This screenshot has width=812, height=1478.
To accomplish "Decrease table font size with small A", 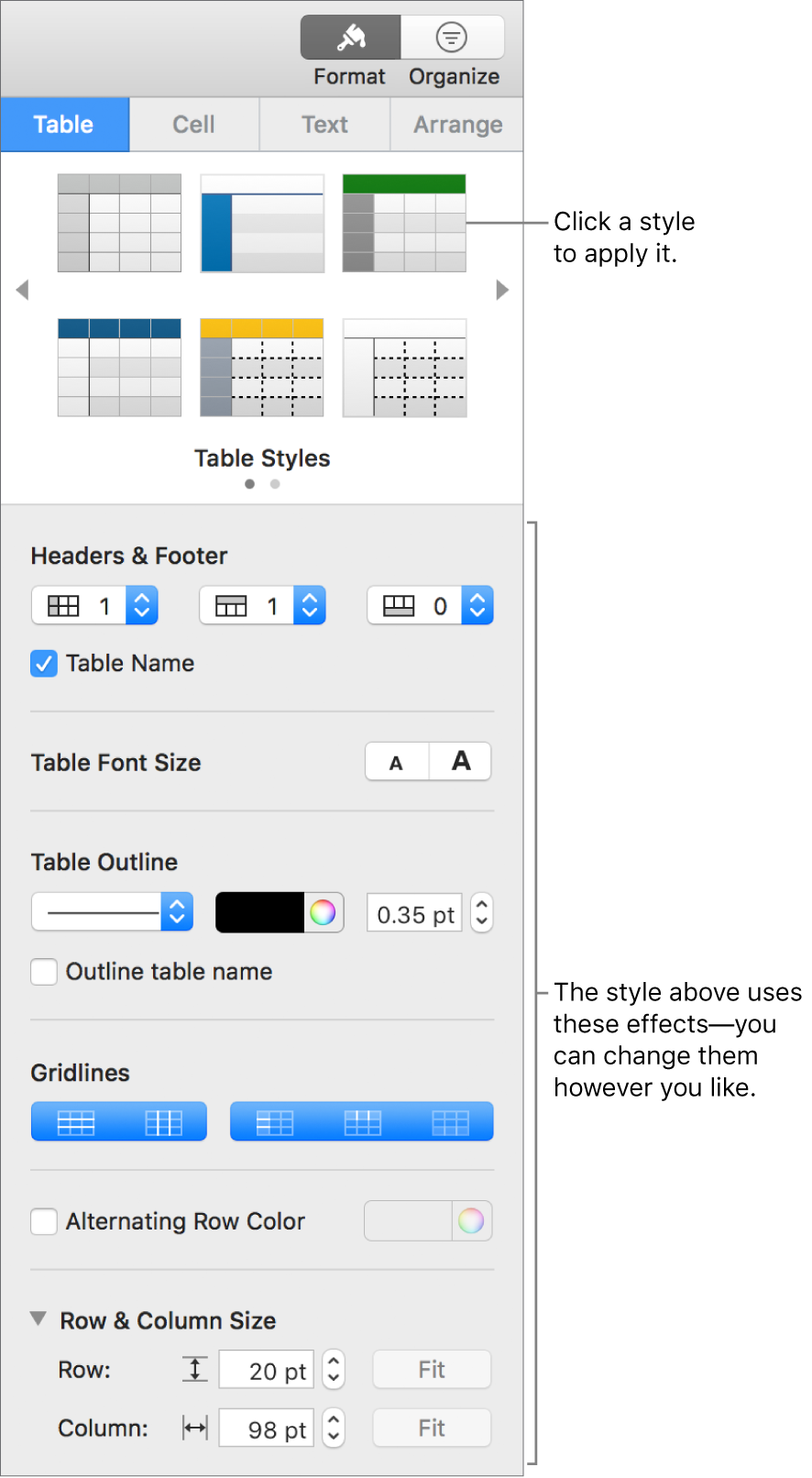I will (x=396, y=762).
